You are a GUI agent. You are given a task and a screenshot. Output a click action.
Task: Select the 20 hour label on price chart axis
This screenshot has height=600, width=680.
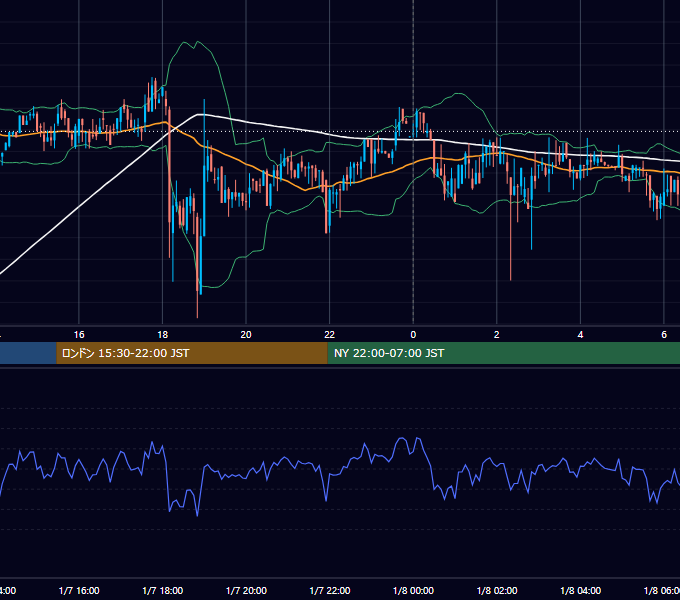246,335
